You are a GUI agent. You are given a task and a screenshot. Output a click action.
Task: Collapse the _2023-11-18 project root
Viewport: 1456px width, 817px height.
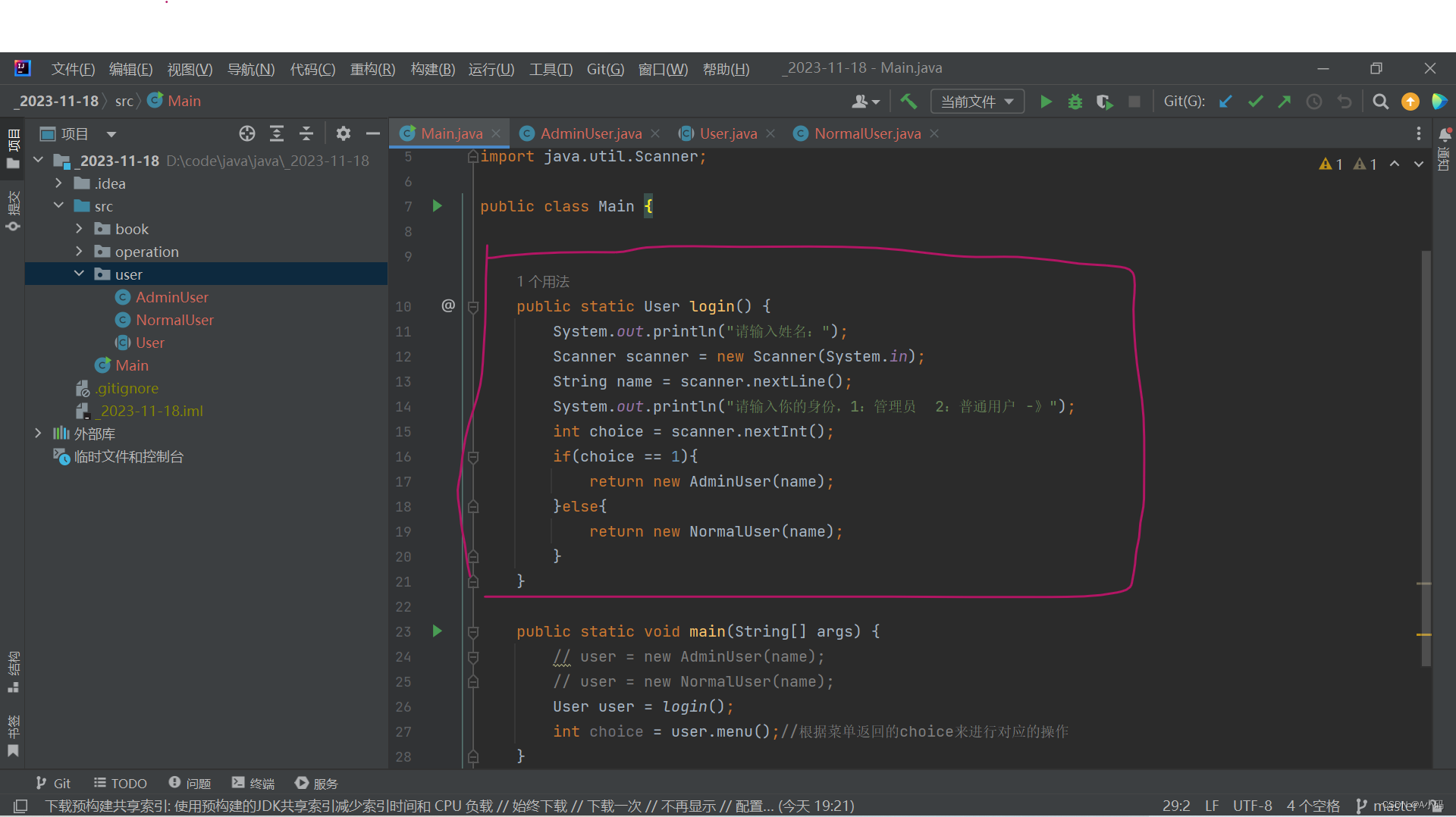coord(39,161)
